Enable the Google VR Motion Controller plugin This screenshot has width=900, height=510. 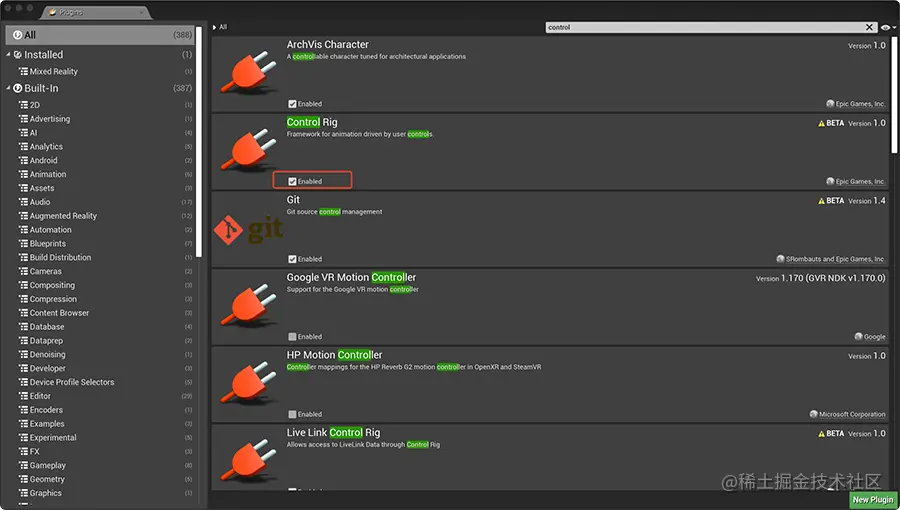click(x=292, y=337)
